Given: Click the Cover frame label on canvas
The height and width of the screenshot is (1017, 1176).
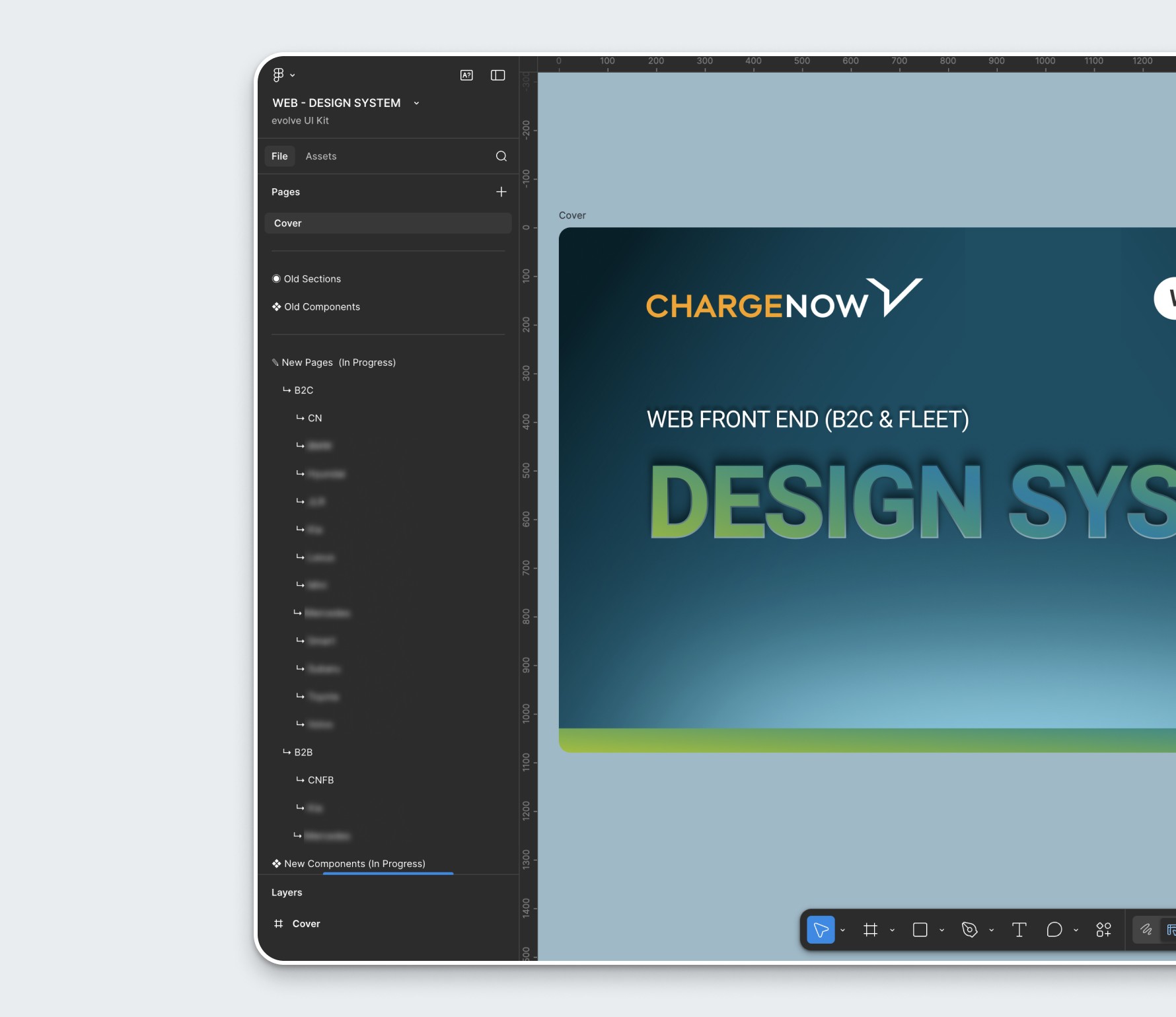Looking at the screenshot, I should click(x=572, y=216).
